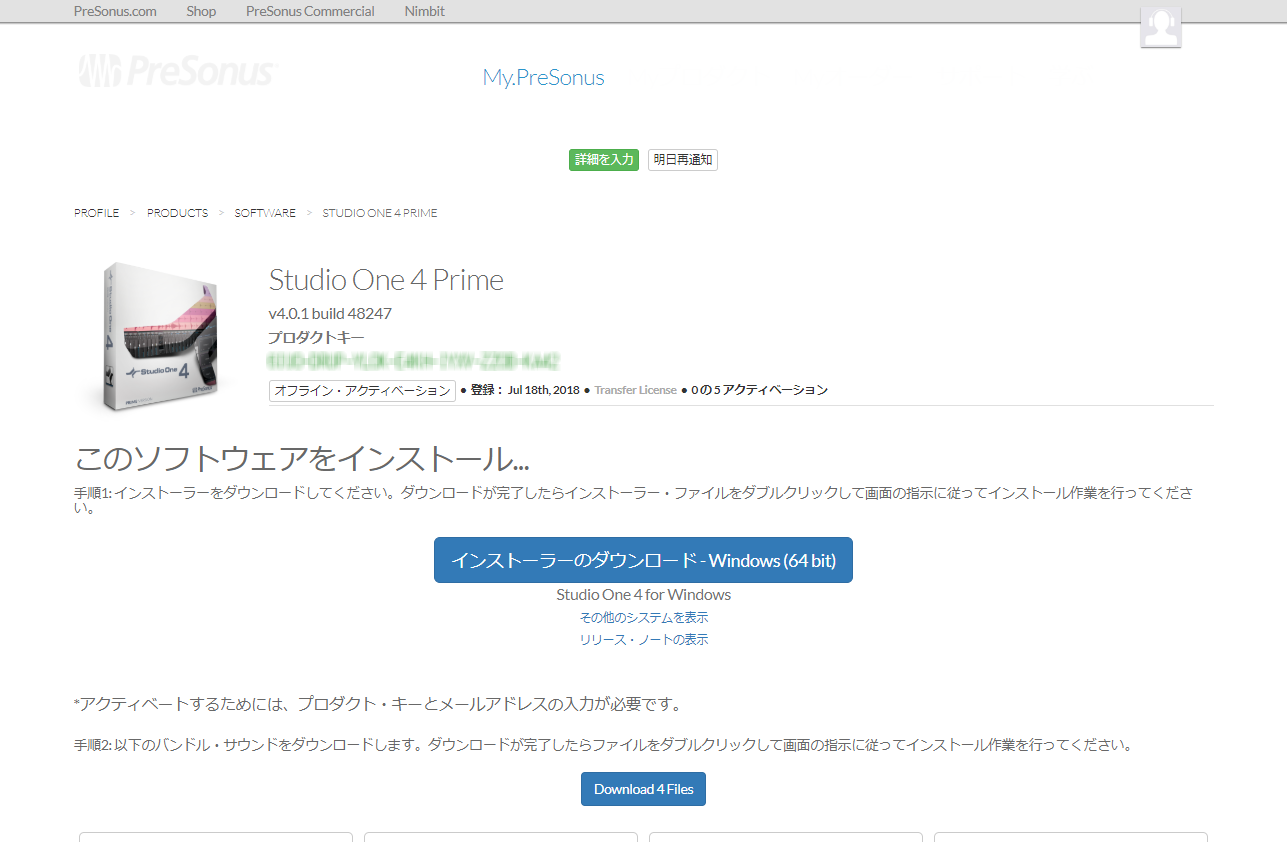The width and height of the screenshot is (1287, 842).
Task: Click the Studio One 4 Prime title
Action: [386, 280]
